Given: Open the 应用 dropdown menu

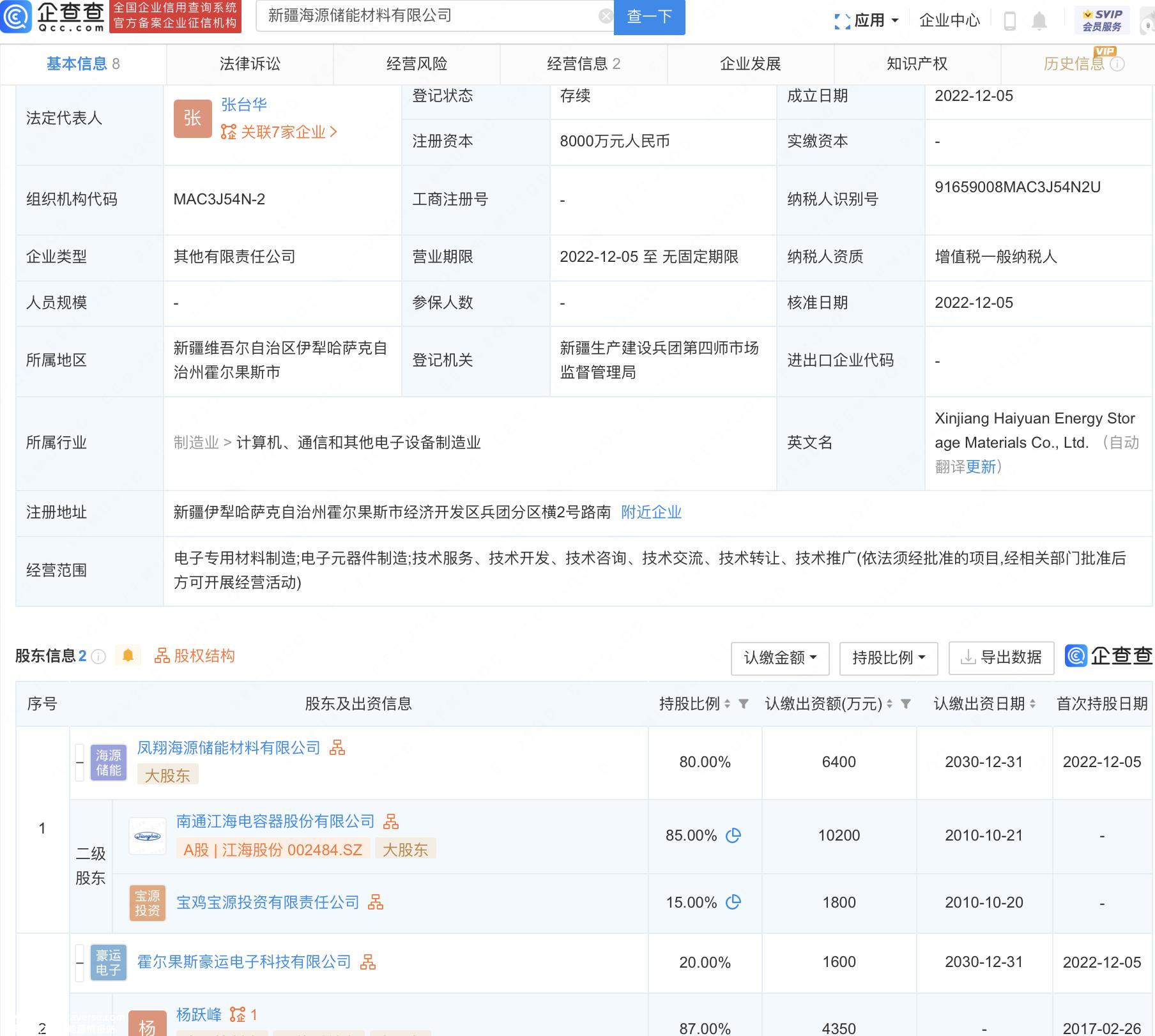Looking at the screenshot, I should pyautogui.click(x=867, y=21).
